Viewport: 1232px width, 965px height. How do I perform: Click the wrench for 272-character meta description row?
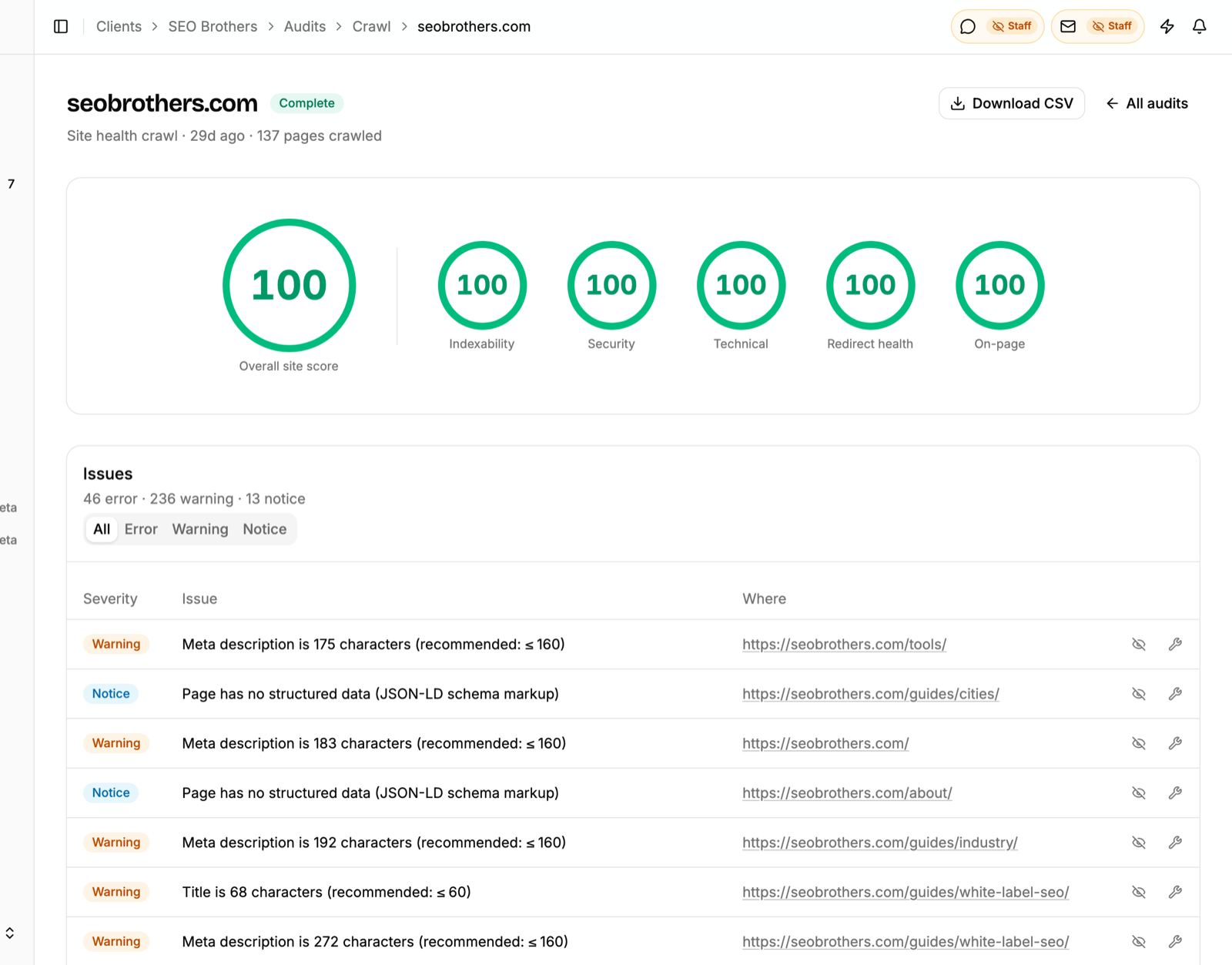click(x=1175, y=942)
